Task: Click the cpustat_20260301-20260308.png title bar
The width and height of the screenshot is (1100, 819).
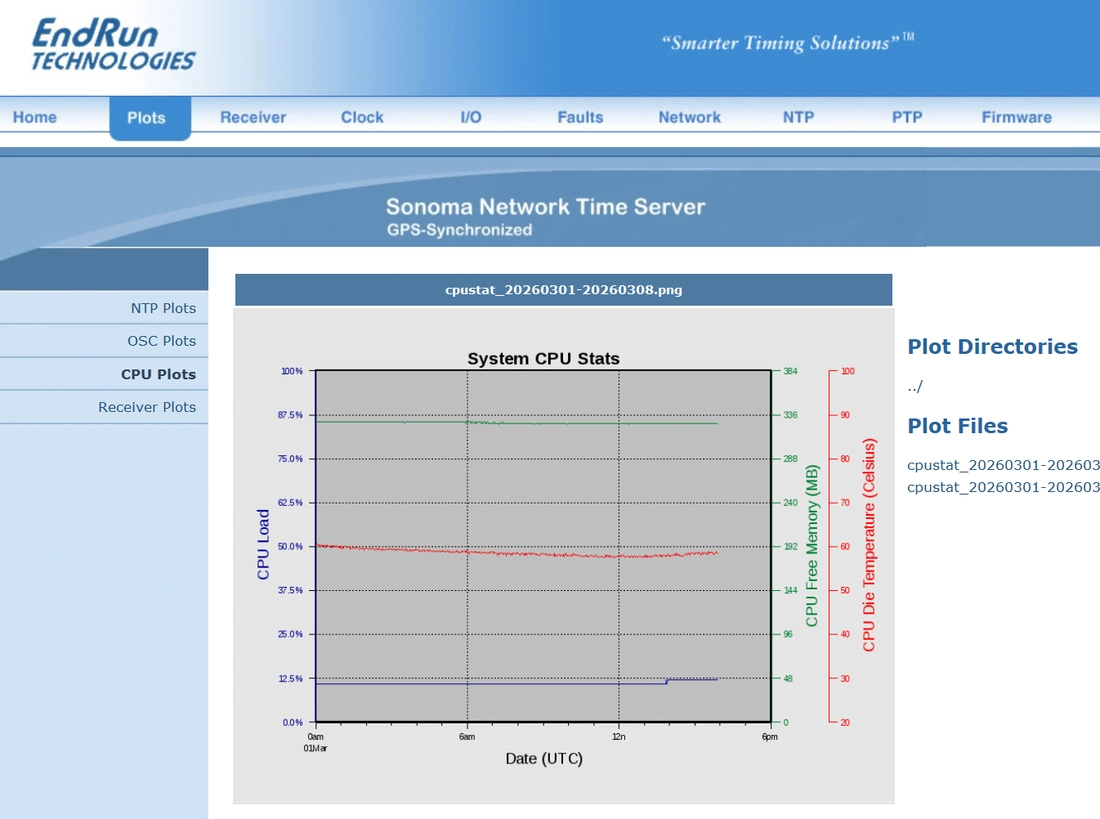Action: (563, 290)
